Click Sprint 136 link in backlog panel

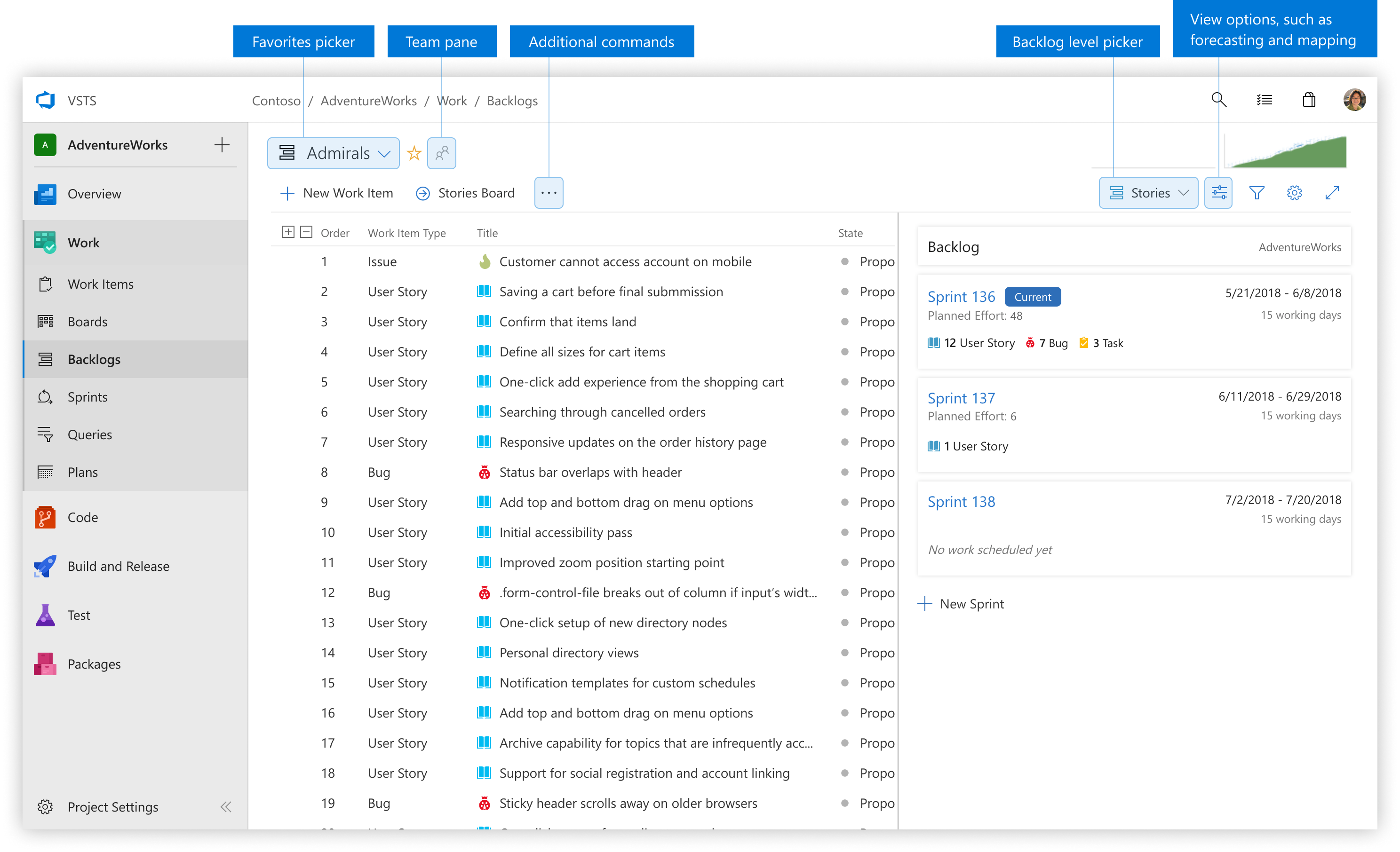(960, 296)
